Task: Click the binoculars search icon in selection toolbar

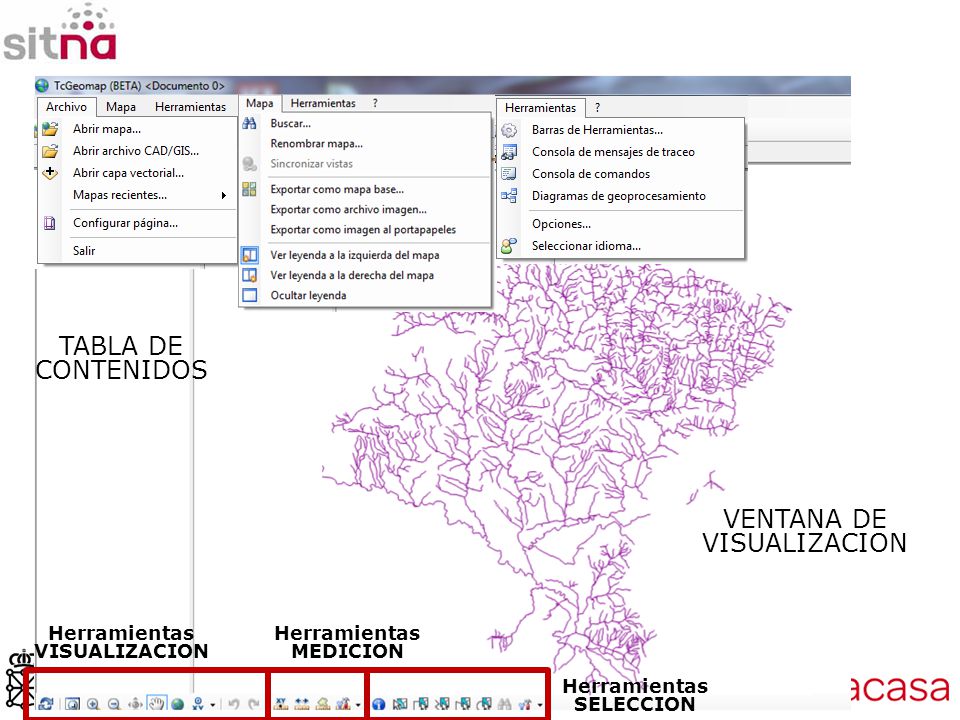Action: [504, 704]
